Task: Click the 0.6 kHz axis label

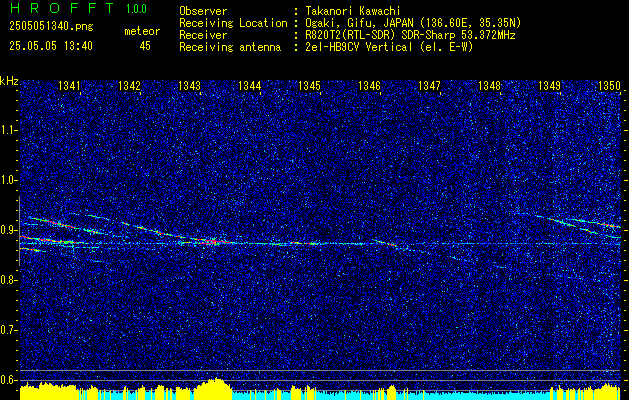Action: (x=9, y=380)
